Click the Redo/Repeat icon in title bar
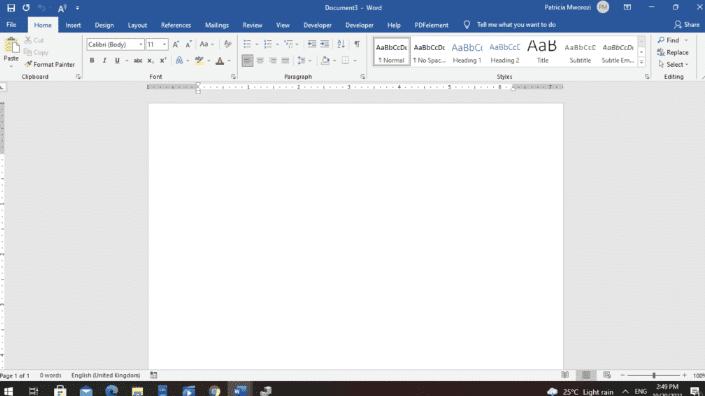 pos(26,8)
